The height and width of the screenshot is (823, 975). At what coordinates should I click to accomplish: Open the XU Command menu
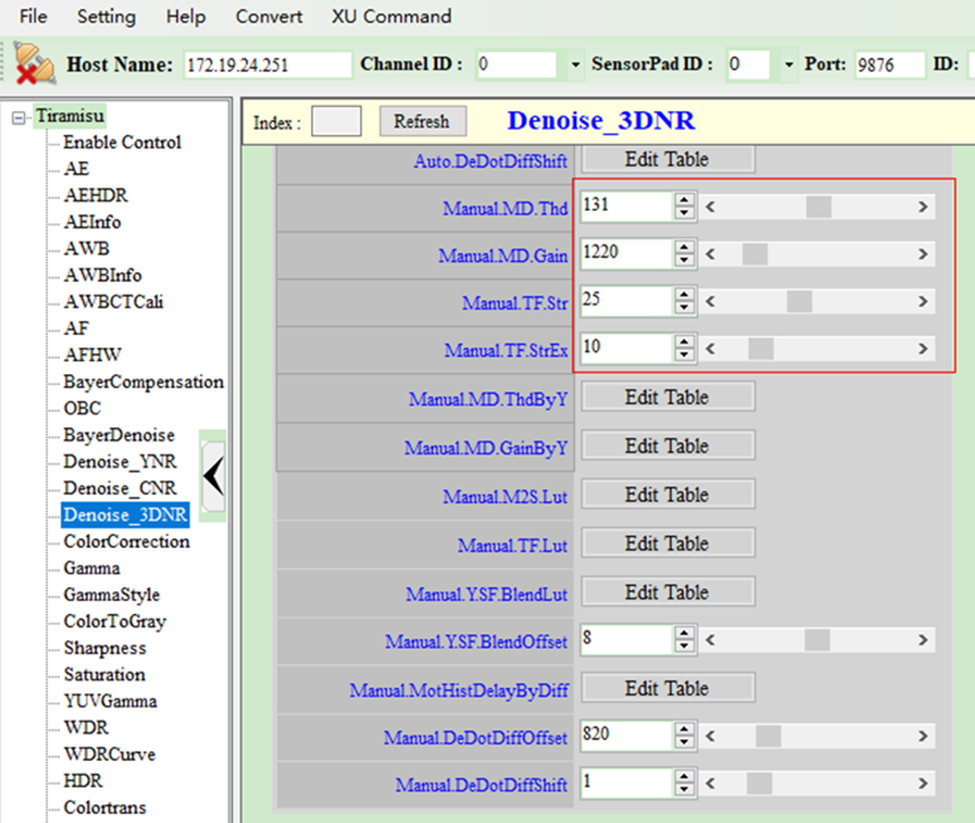click(x=391, y=17)
